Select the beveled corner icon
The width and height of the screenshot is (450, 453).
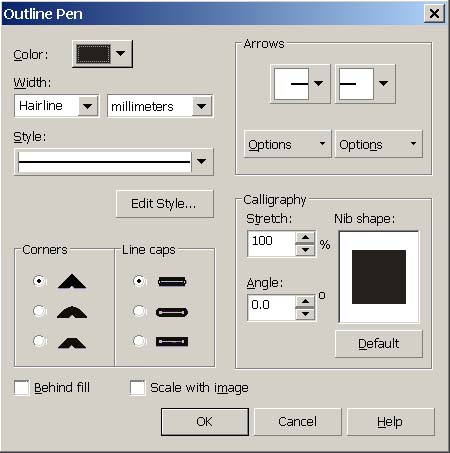(72, 343)
